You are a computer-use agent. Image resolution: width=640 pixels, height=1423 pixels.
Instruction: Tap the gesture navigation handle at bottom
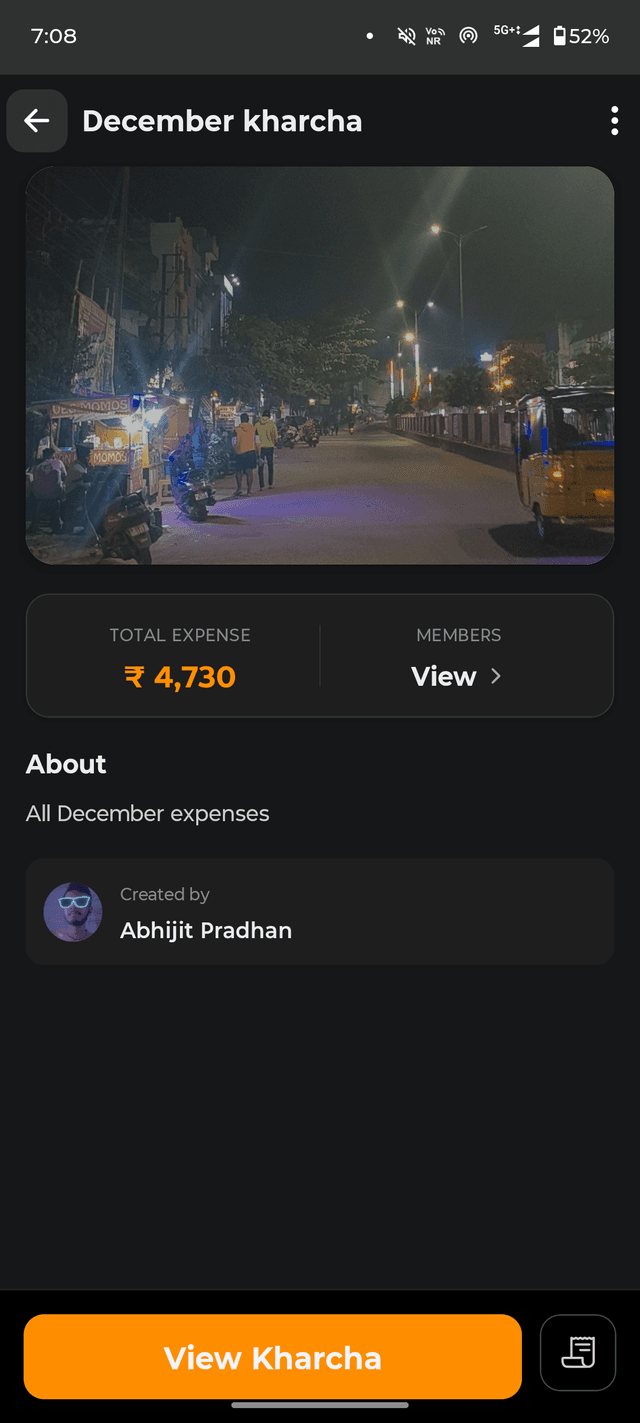tap(320, 1411)
